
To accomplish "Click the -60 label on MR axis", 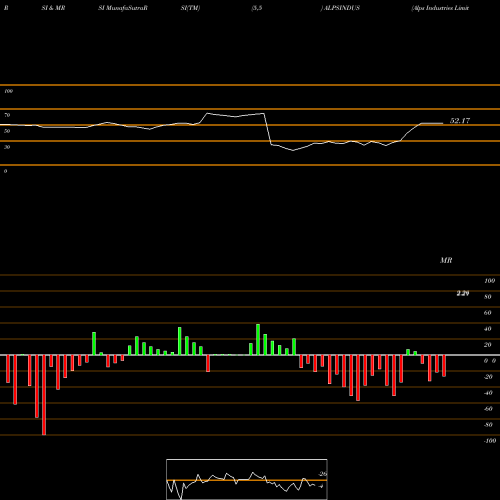I will [x=488, y=409].
